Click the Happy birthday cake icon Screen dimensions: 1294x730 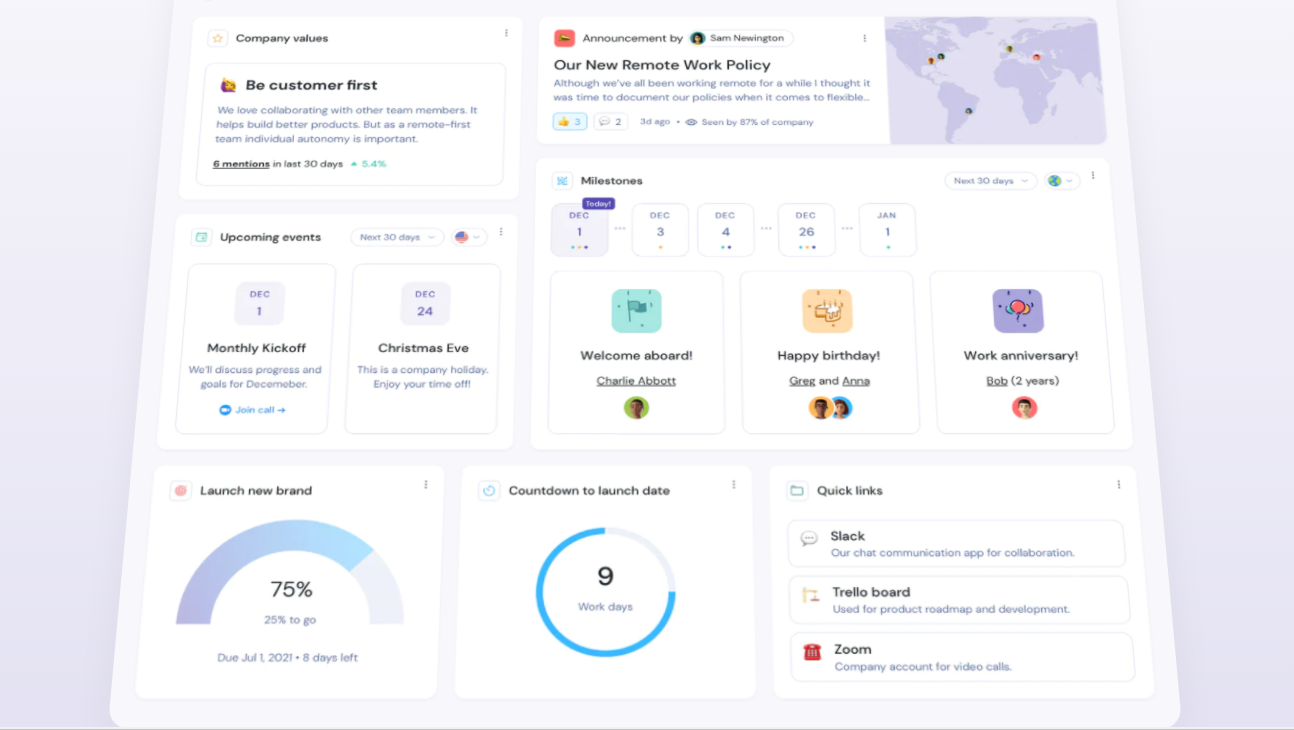(827, 311)
